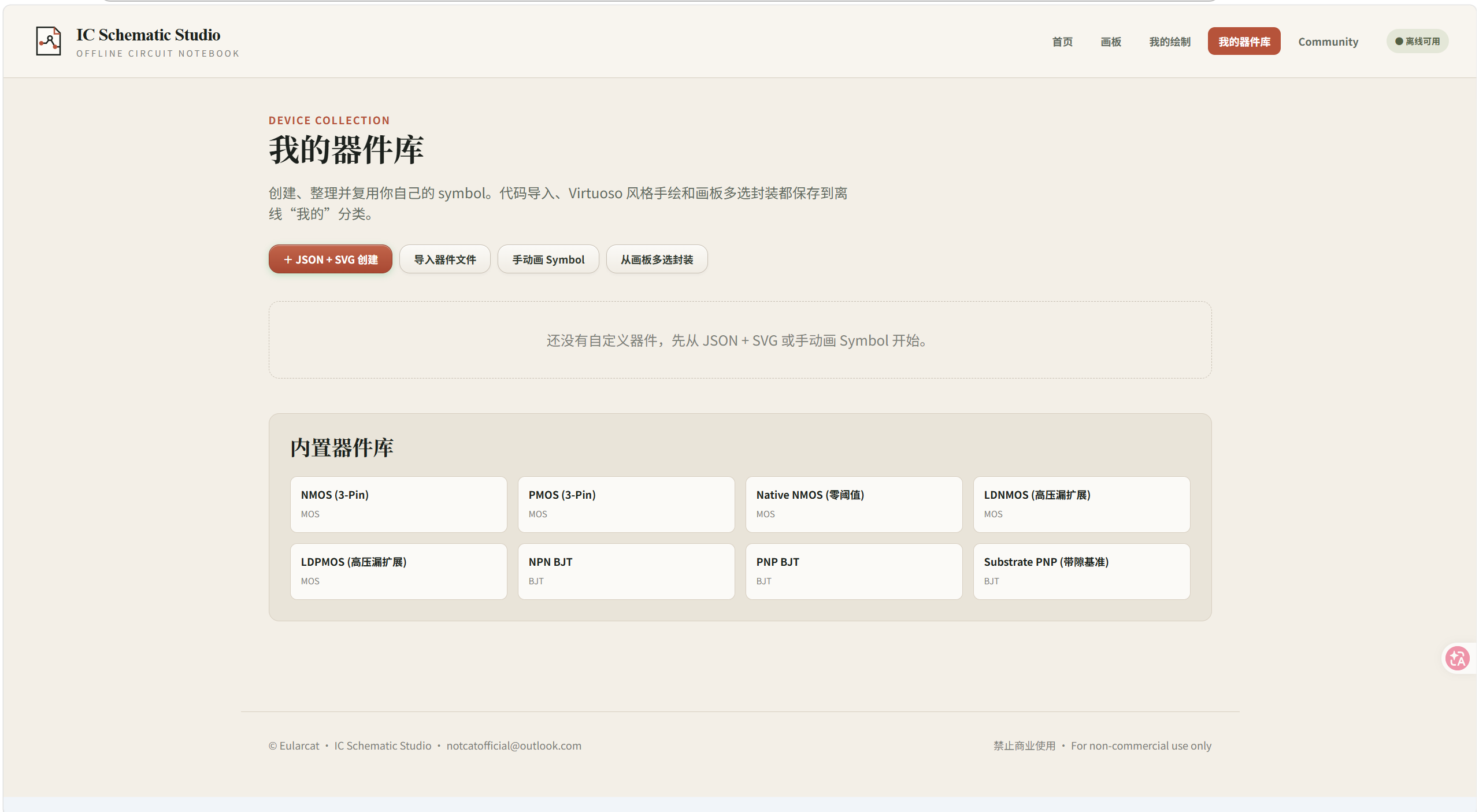
Task: Click the IC Schematic Studio logo icon
Action: point(49,41)
